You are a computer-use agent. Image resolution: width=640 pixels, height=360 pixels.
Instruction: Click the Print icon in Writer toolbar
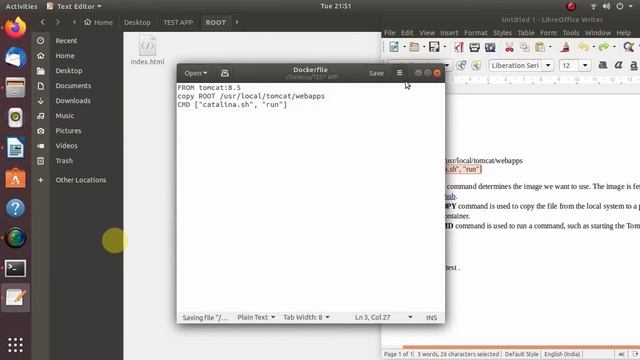tap(474, 47)
